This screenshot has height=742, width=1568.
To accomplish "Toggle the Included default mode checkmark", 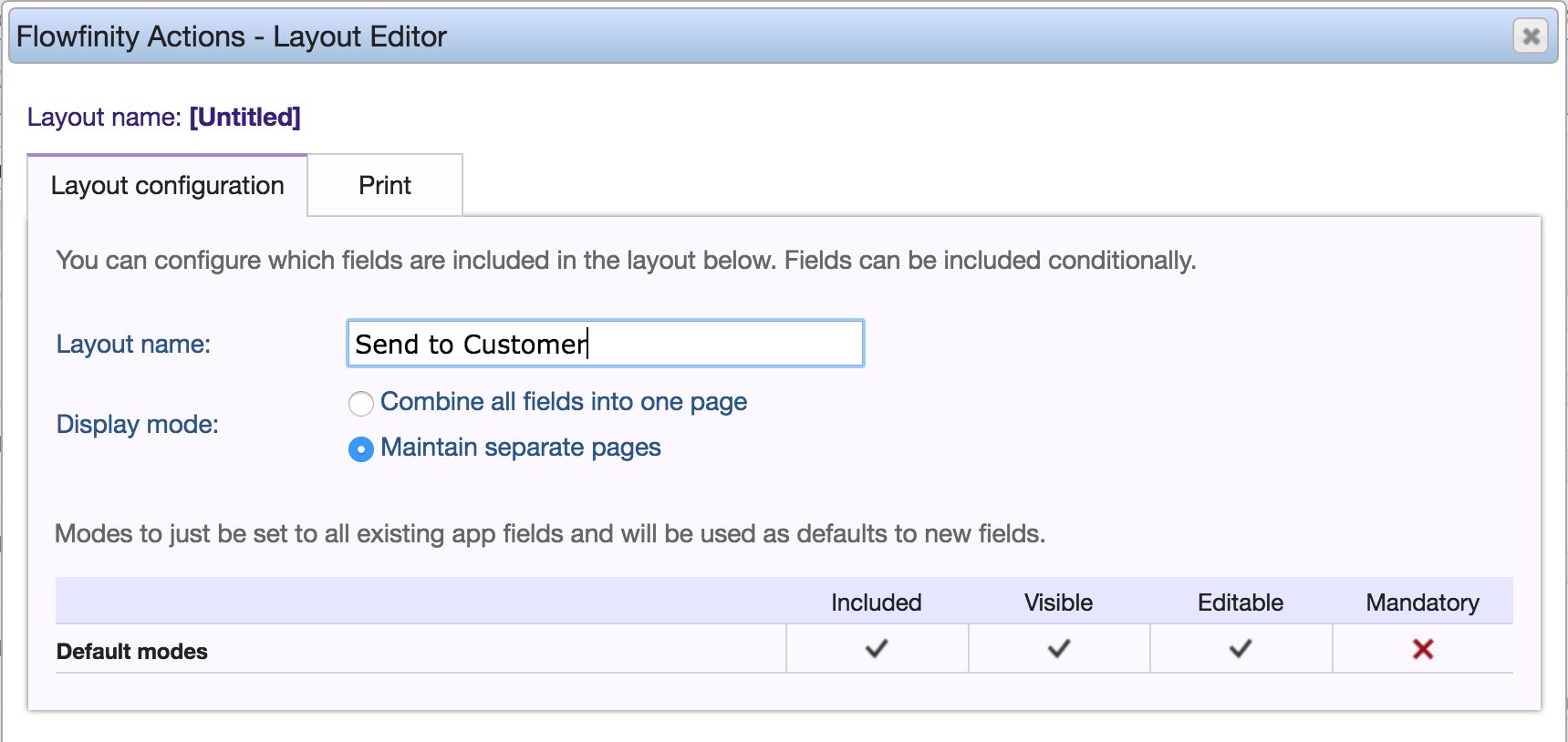I will pos(876,649).
